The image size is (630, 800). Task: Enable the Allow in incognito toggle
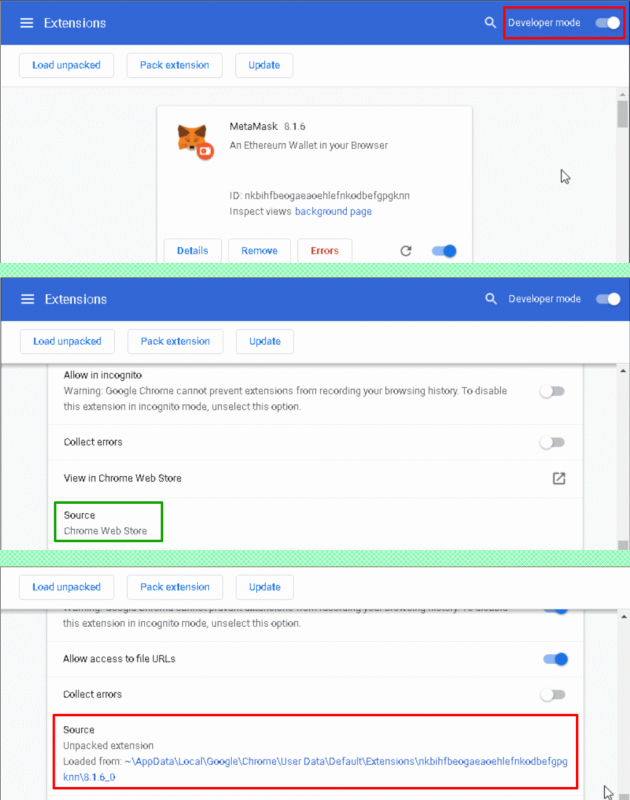(552, 391)
